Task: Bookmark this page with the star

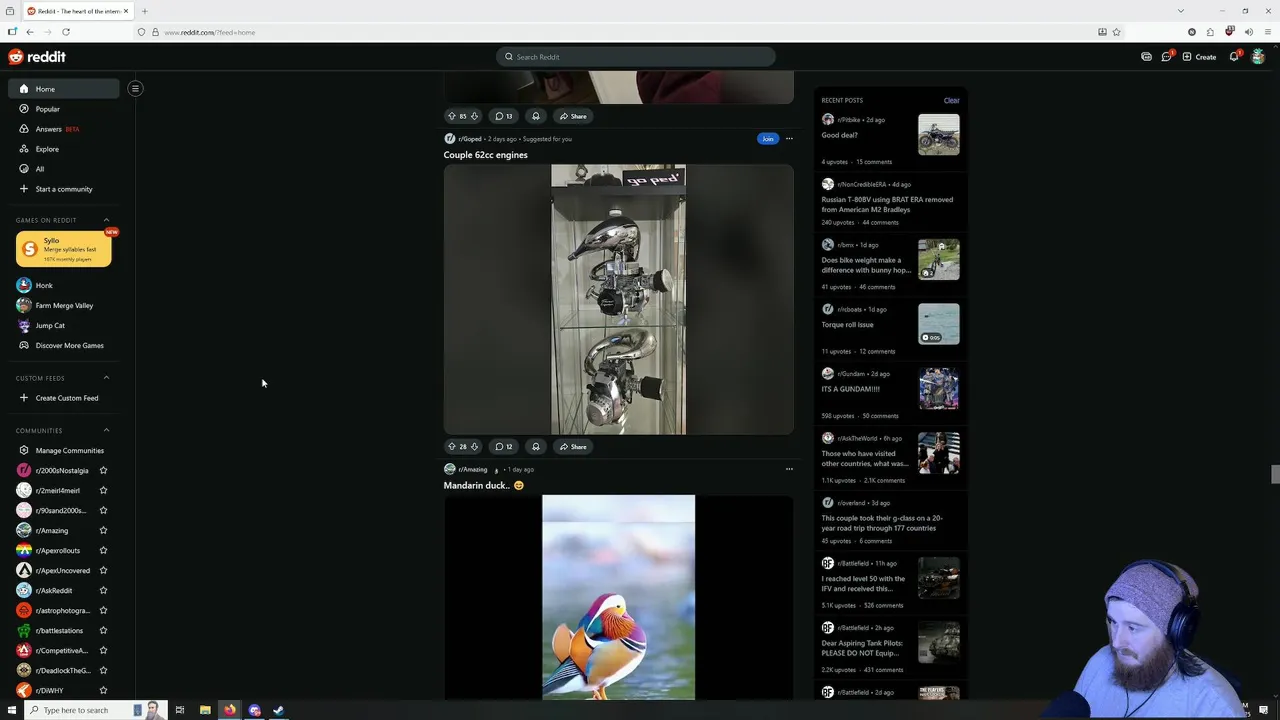Action: click(x=1116, y=32)
